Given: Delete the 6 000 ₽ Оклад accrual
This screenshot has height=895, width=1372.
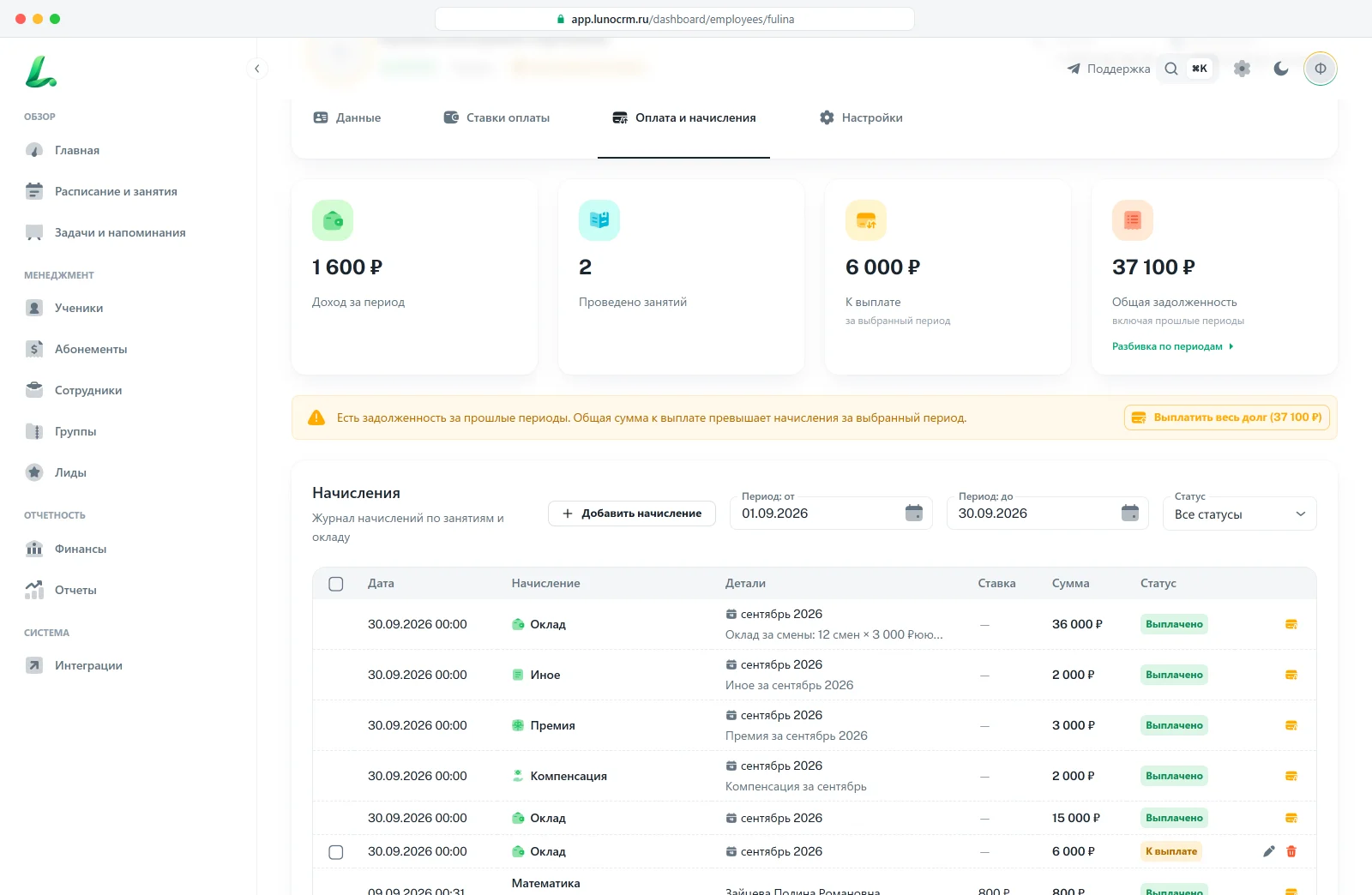Looking at the screenshot, I should point(1291,851).
